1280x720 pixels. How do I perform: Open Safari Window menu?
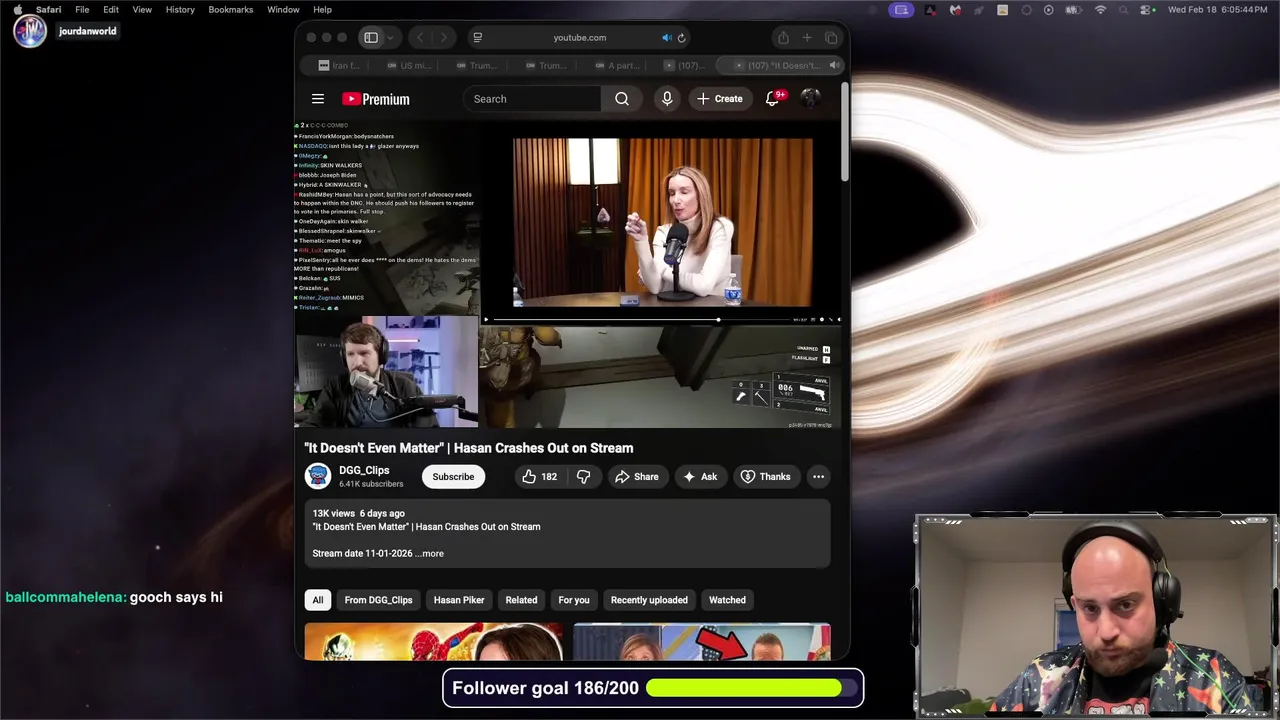[x=283, y=10]
